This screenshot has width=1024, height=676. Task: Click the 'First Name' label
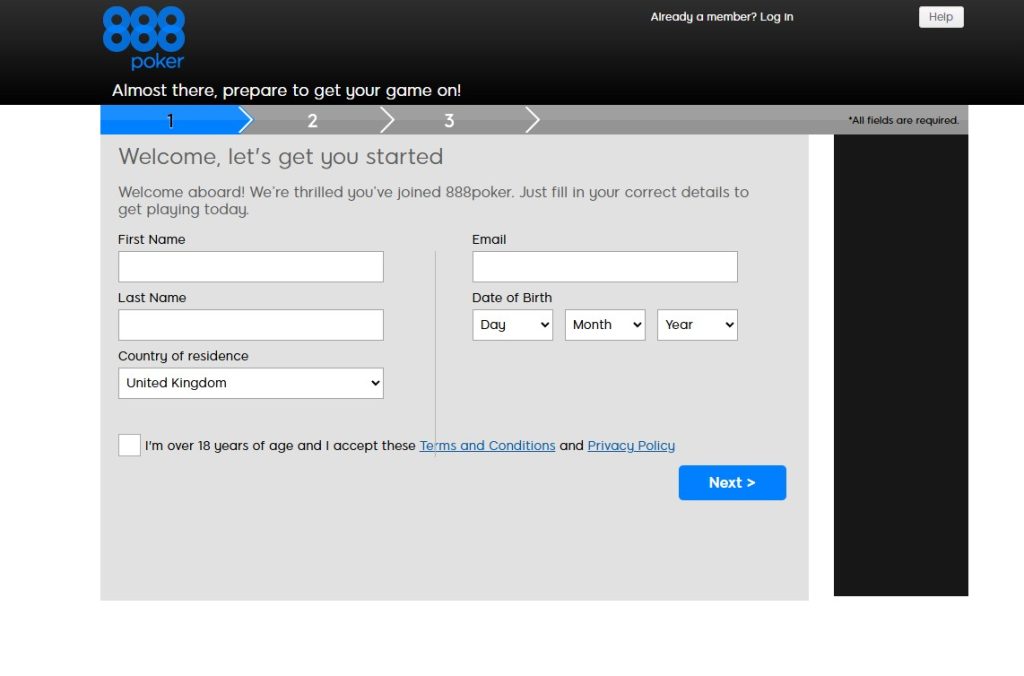pos(152,240)
